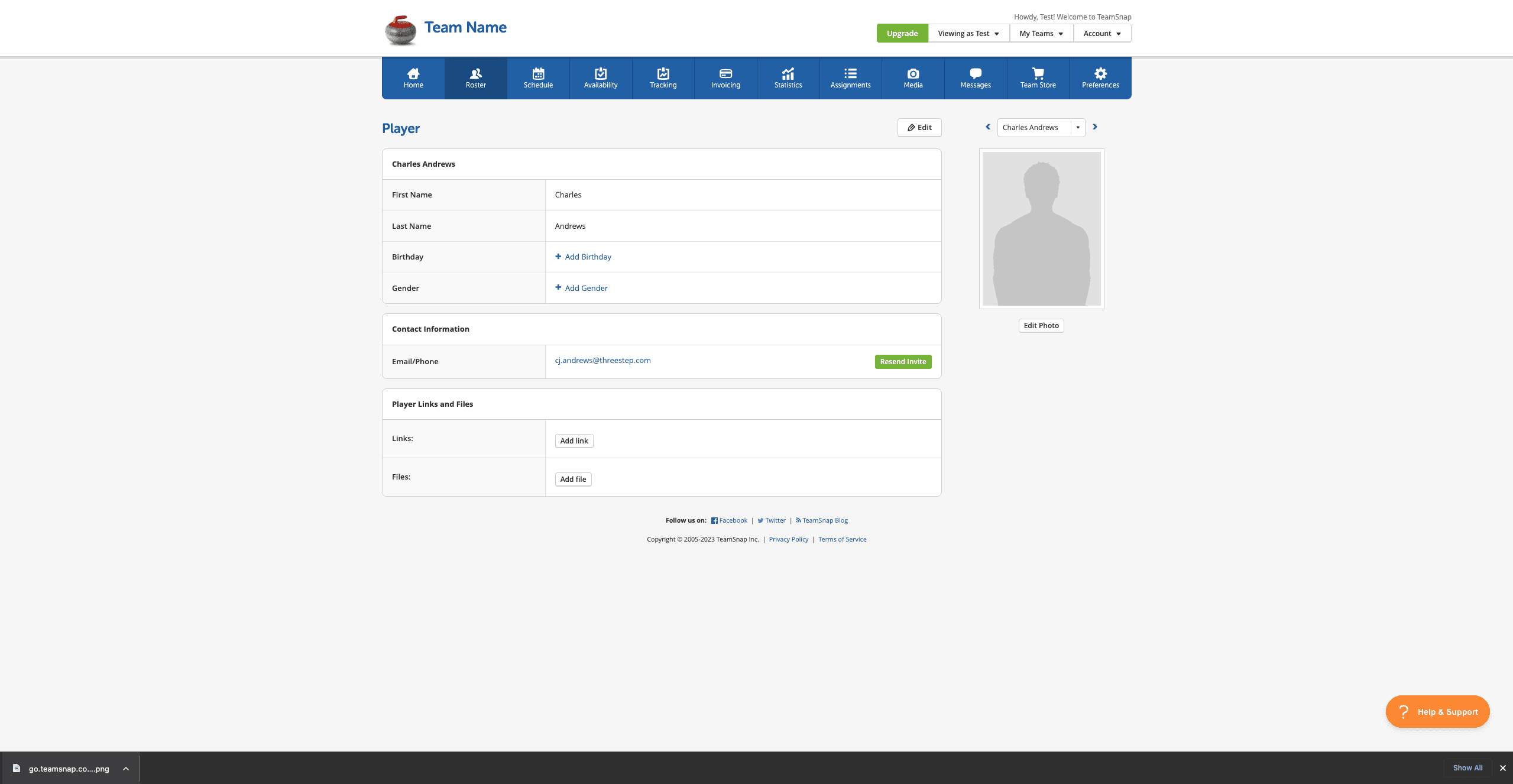The height and width of the screenshot is (784, 1513).
Task: Open the Home navigation icon
Action: click(413, 74)
